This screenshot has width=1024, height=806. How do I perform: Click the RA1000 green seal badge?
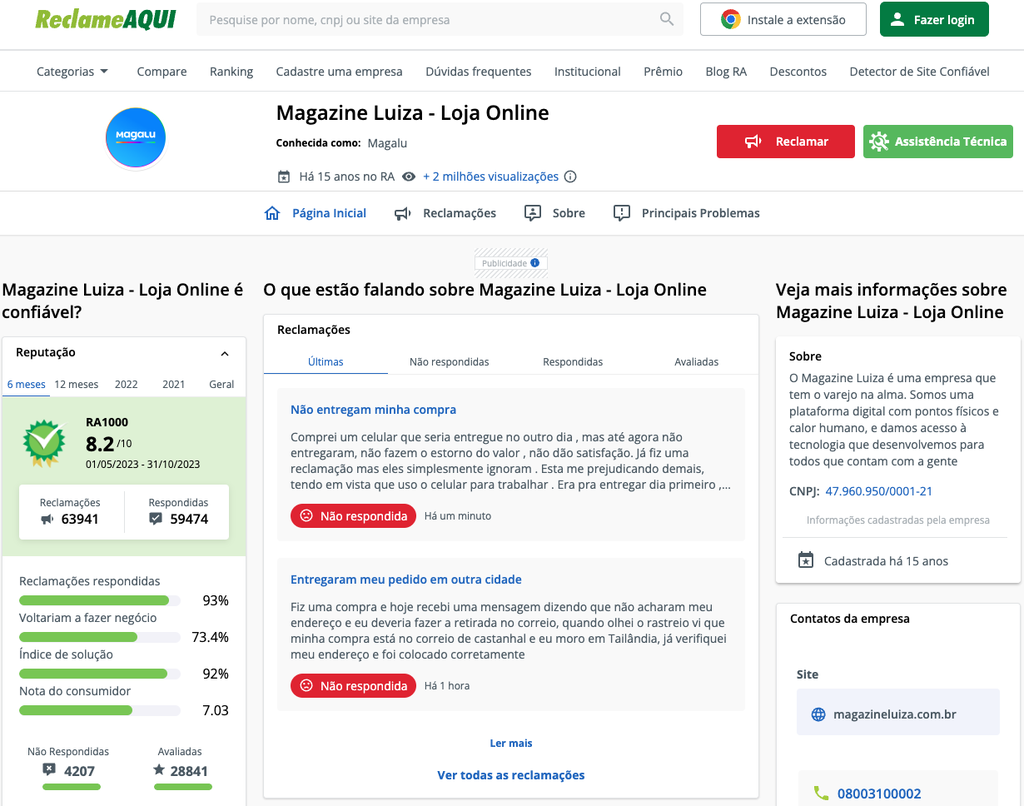click(x=44, y=443)
